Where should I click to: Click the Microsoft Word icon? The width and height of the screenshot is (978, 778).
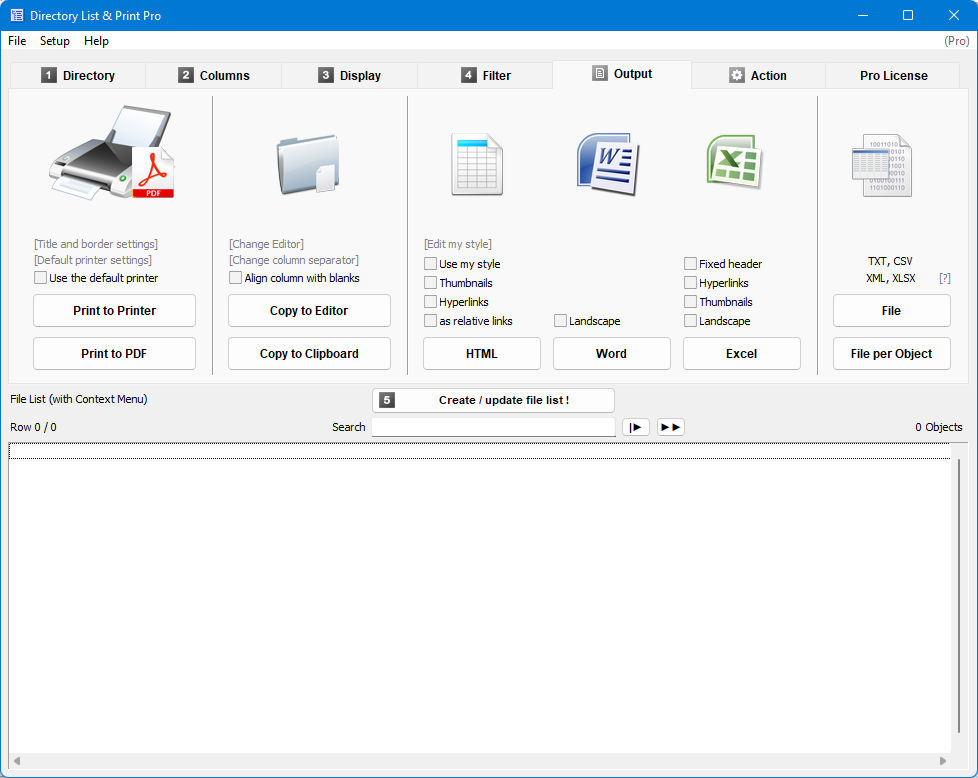tap(608, 163)
